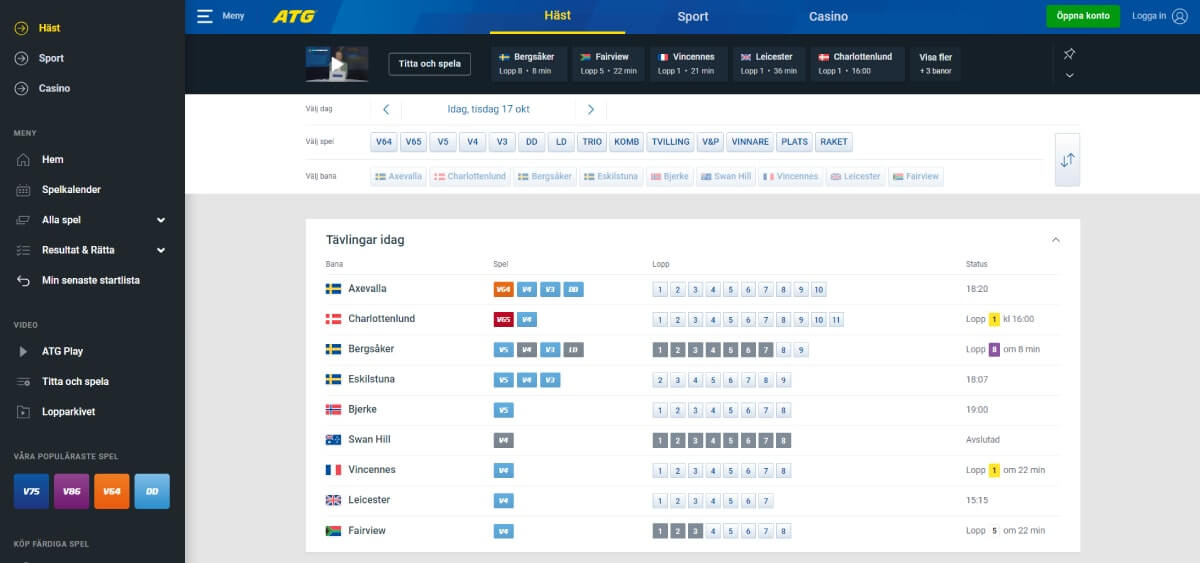Open Axevalla track link
This screenshot has width=1200, height=563.
(x=367, y=289)
